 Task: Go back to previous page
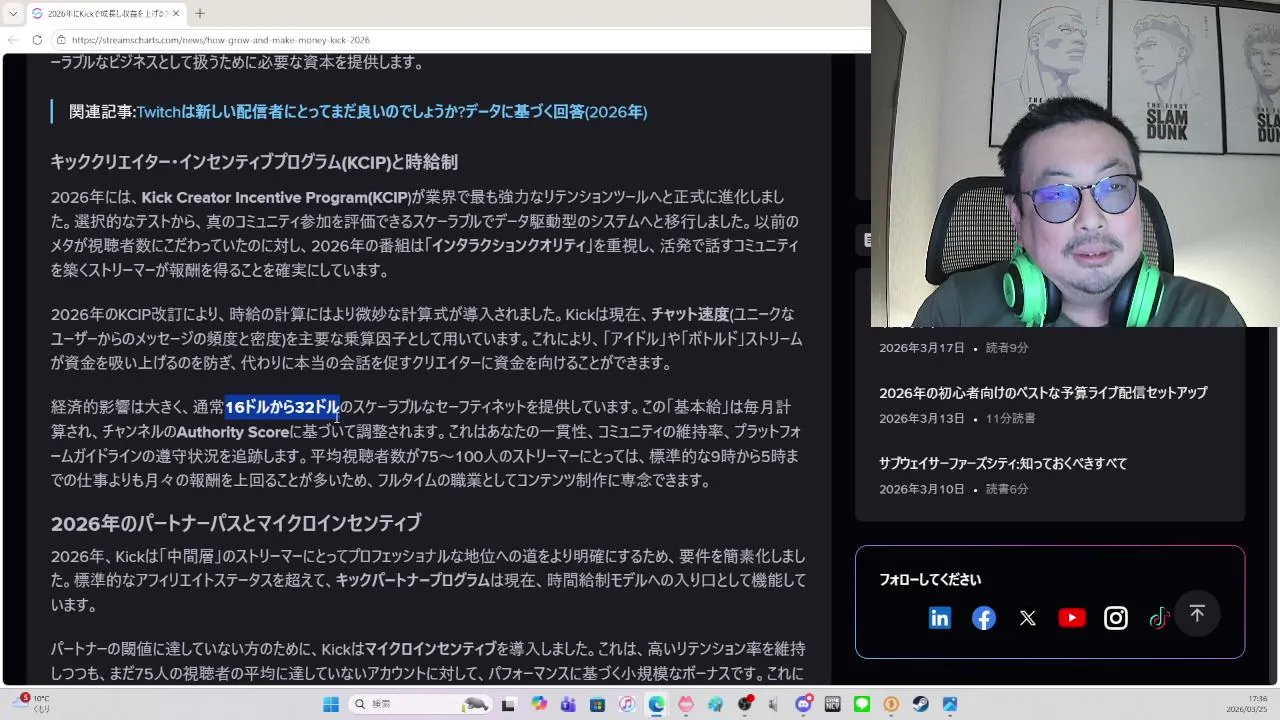(13, 40)
